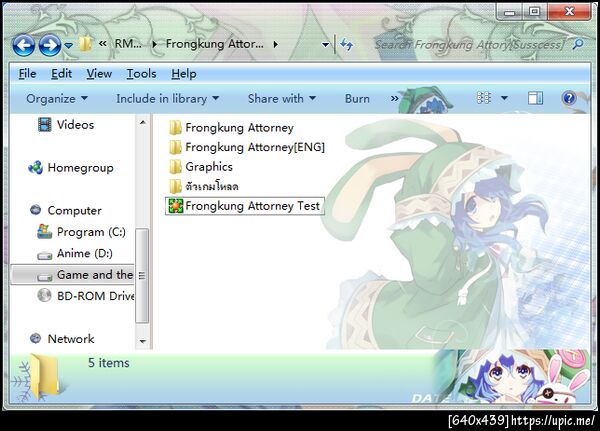
Task: Click the navigation pane scroll up arrow
Action: (142, 122)
